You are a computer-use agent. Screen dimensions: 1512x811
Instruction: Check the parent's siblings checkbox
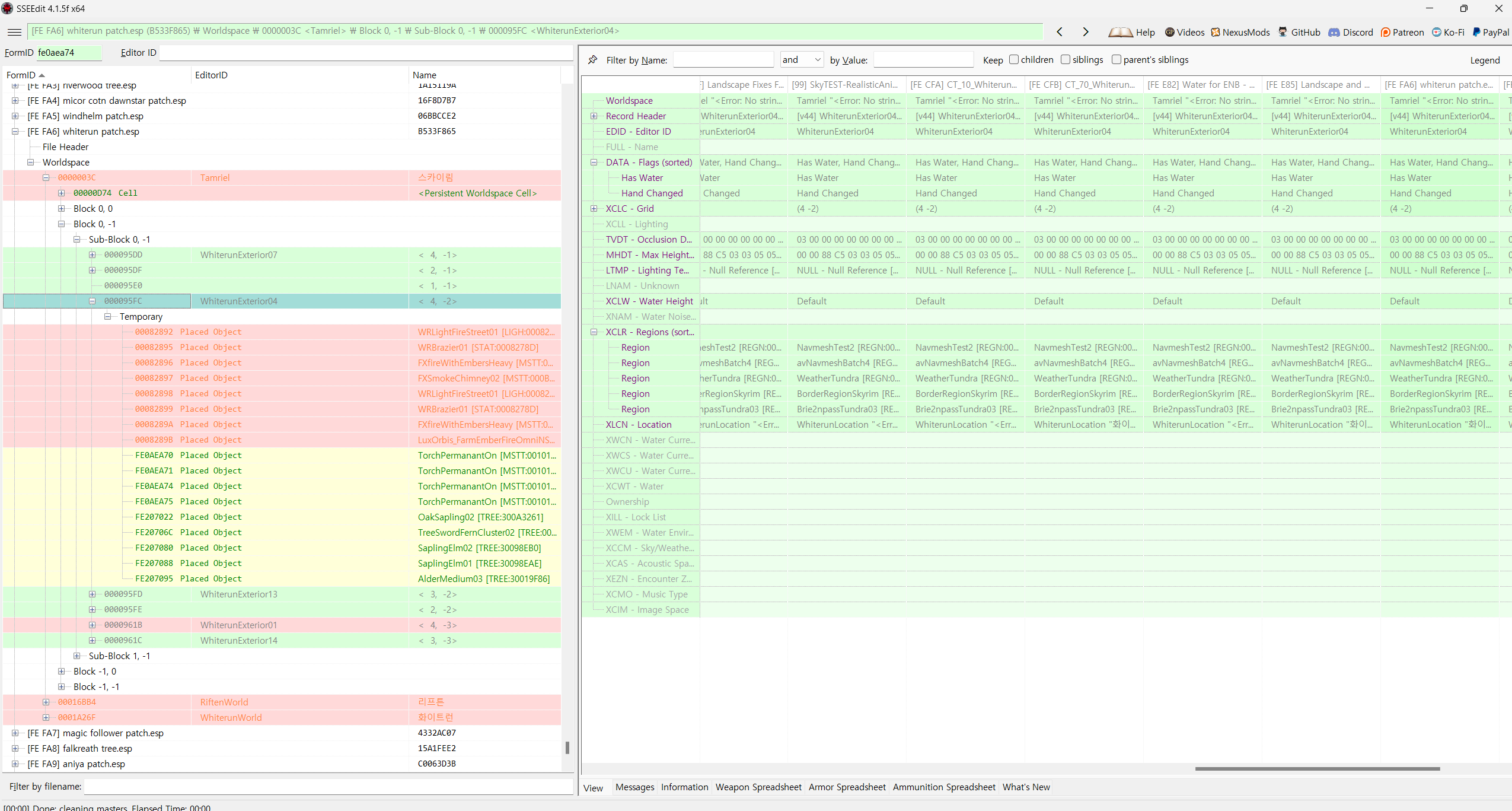click(x=1116, y=59)
